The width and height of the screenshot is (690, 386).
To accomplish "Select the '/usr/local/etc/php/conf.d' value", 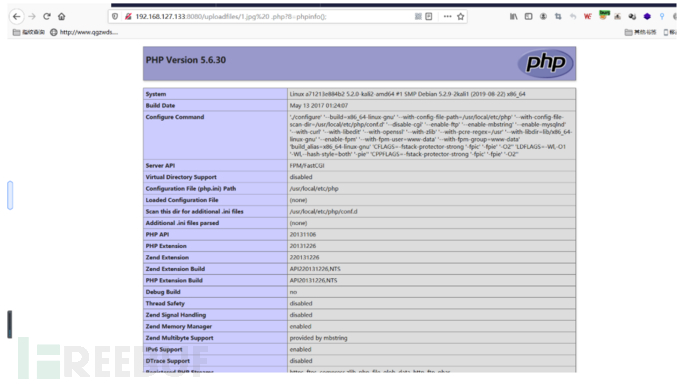I will pyautogui.click(x=323, y=211).
